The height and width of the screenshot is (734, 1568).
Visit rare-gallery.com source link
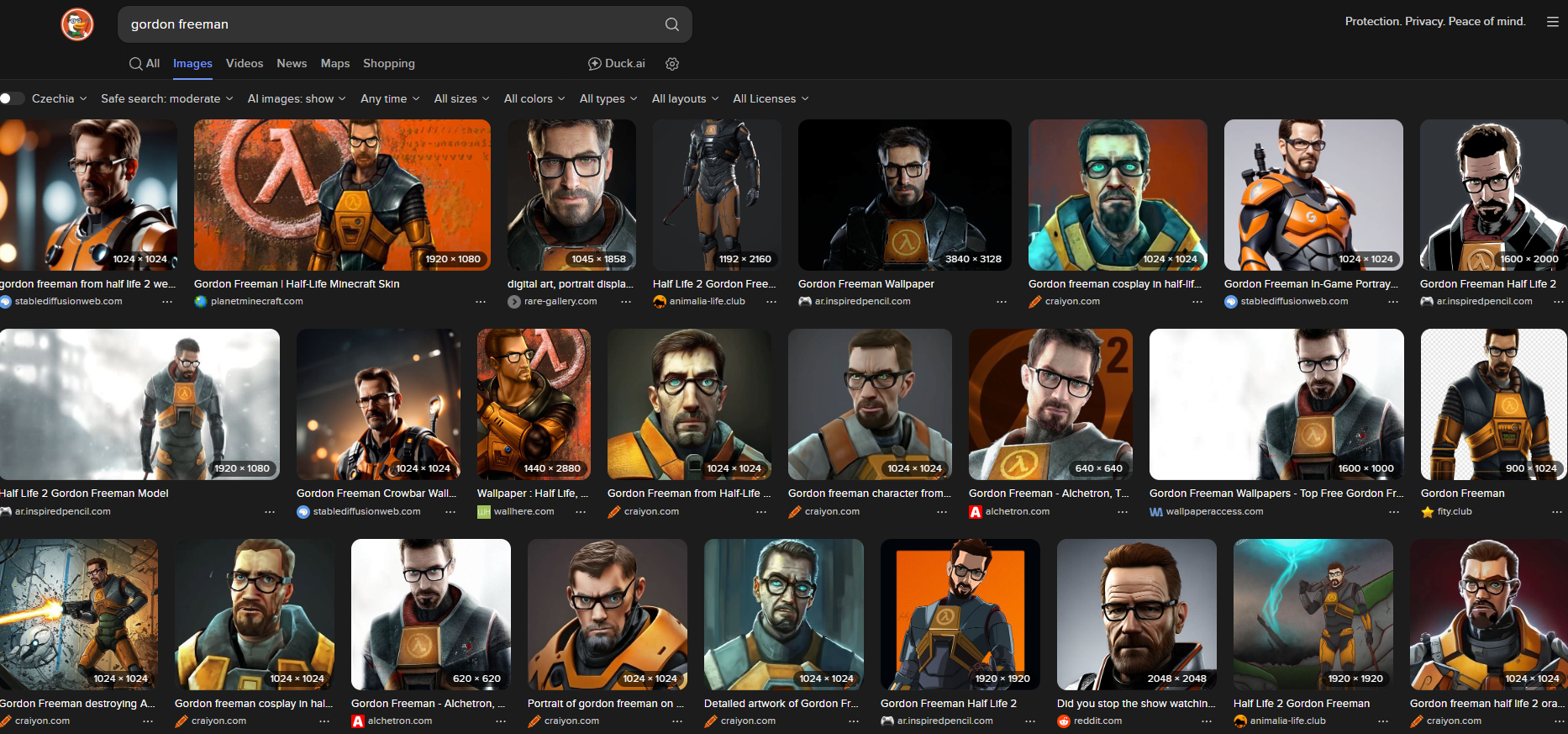(560, 302)
